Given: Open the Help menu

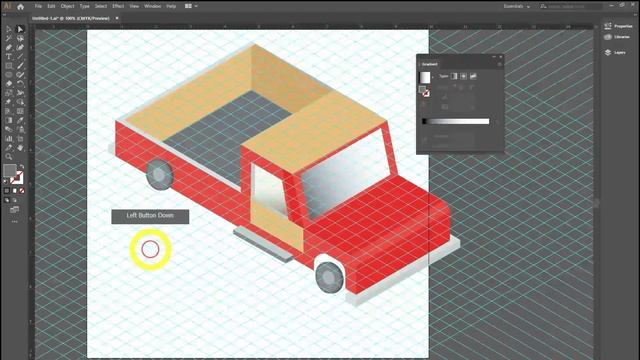Looking at the screenshot, I should click(171, 7).
